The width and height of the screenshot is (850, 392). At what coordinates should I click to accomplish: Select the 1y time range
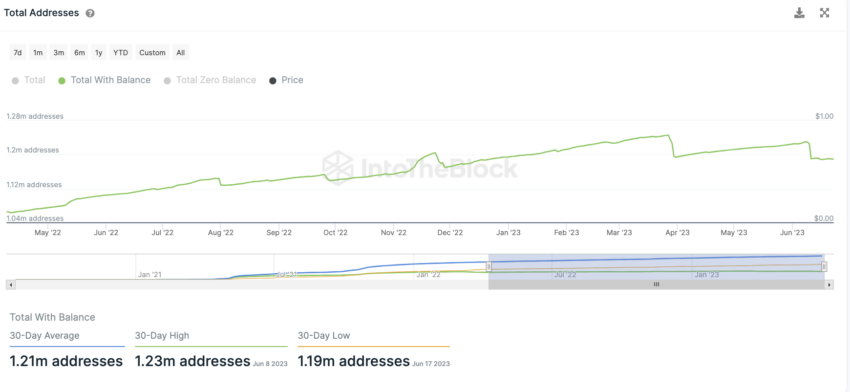pyautogui.click(x=98, y=53)
